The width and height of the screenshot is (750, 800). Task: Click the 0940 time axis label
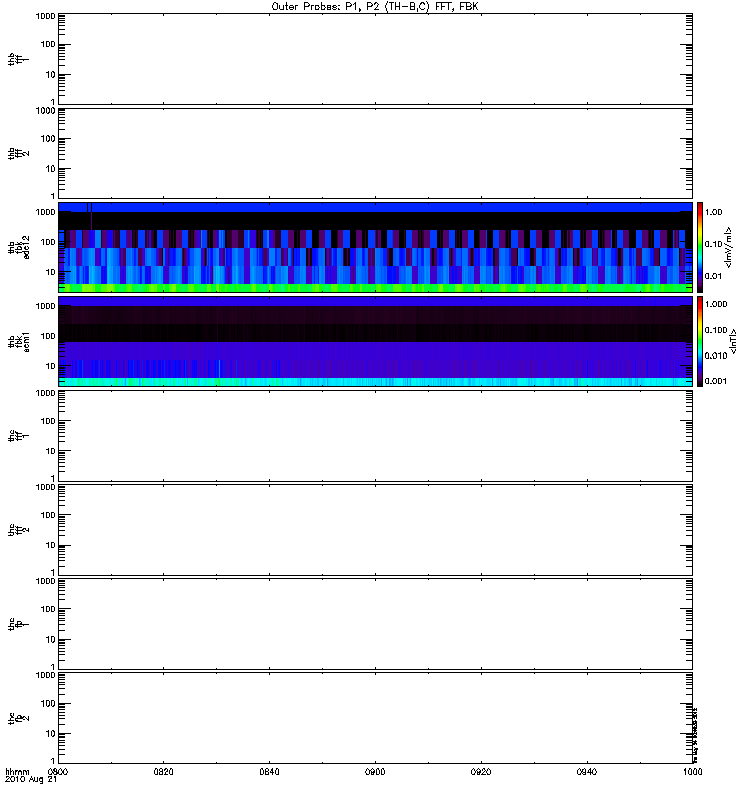tap(587, 772)
